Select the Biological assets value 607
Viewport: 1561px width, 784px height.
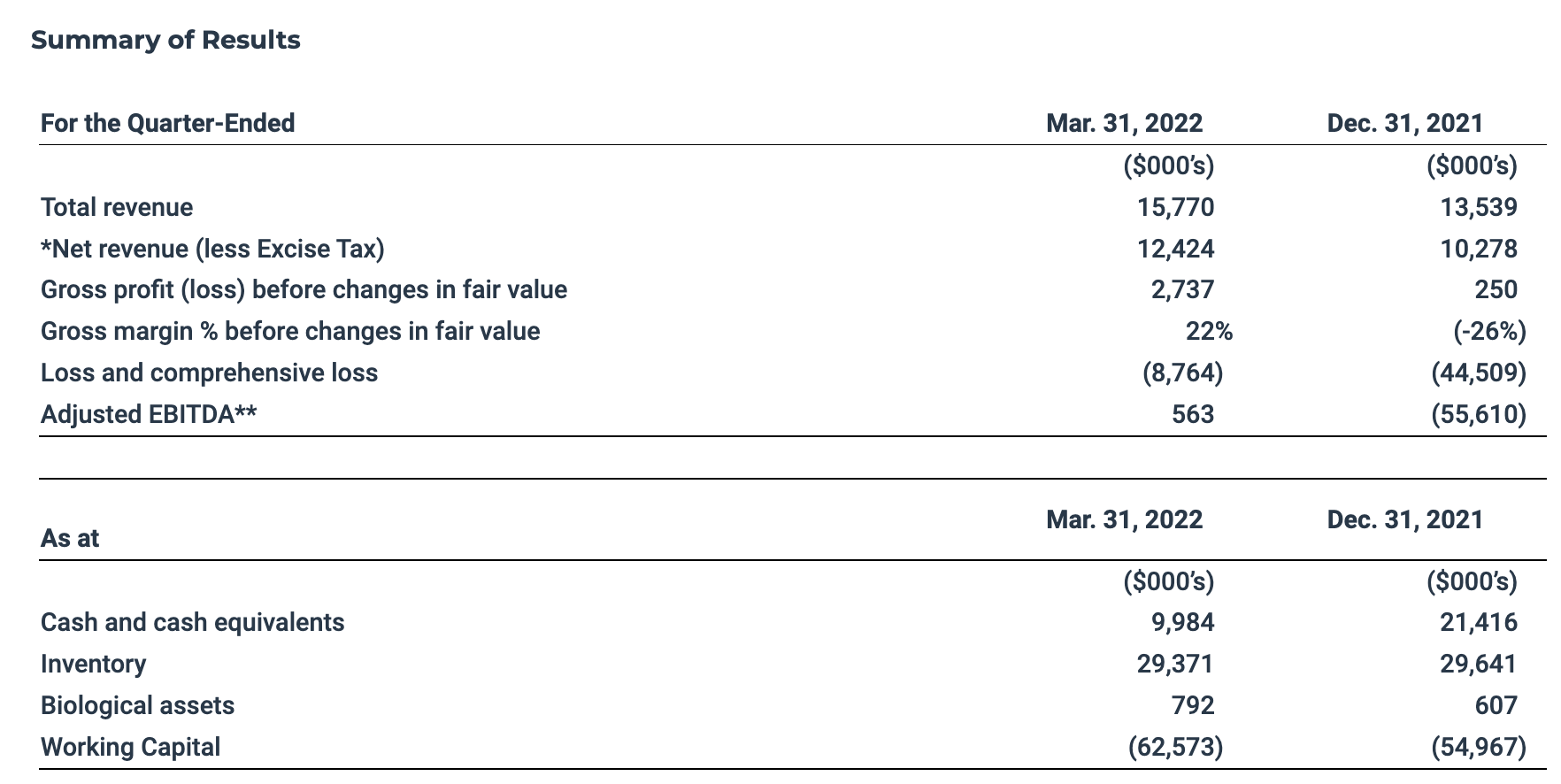pos(1496,705)
